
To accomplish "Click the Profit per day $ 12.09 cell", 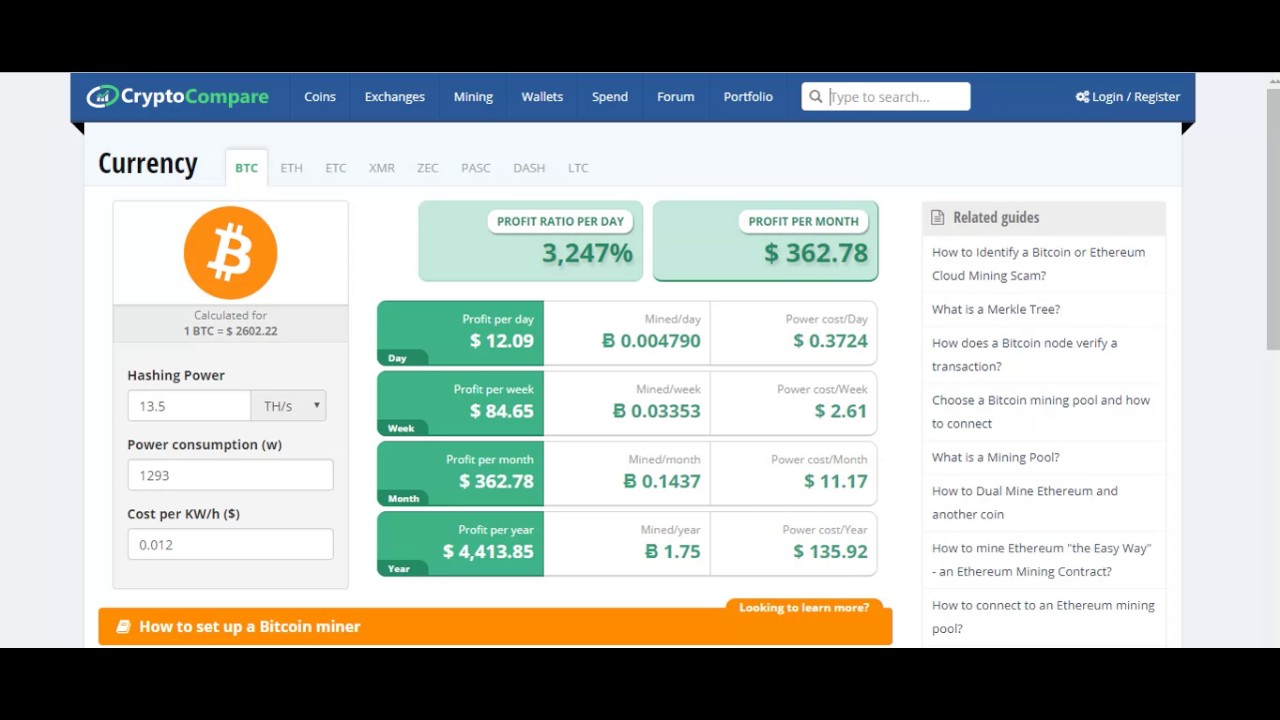I will [460, 333].
